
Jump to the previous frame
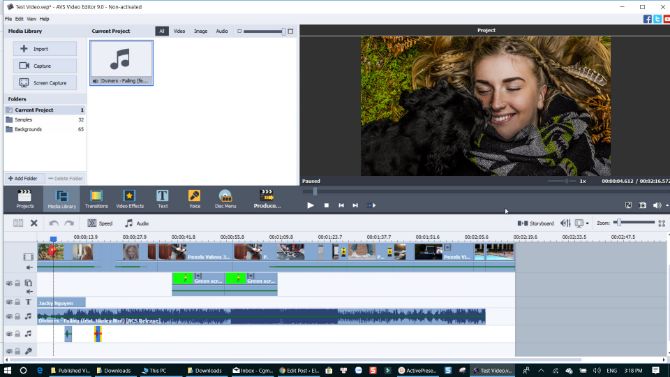point(341,205)
